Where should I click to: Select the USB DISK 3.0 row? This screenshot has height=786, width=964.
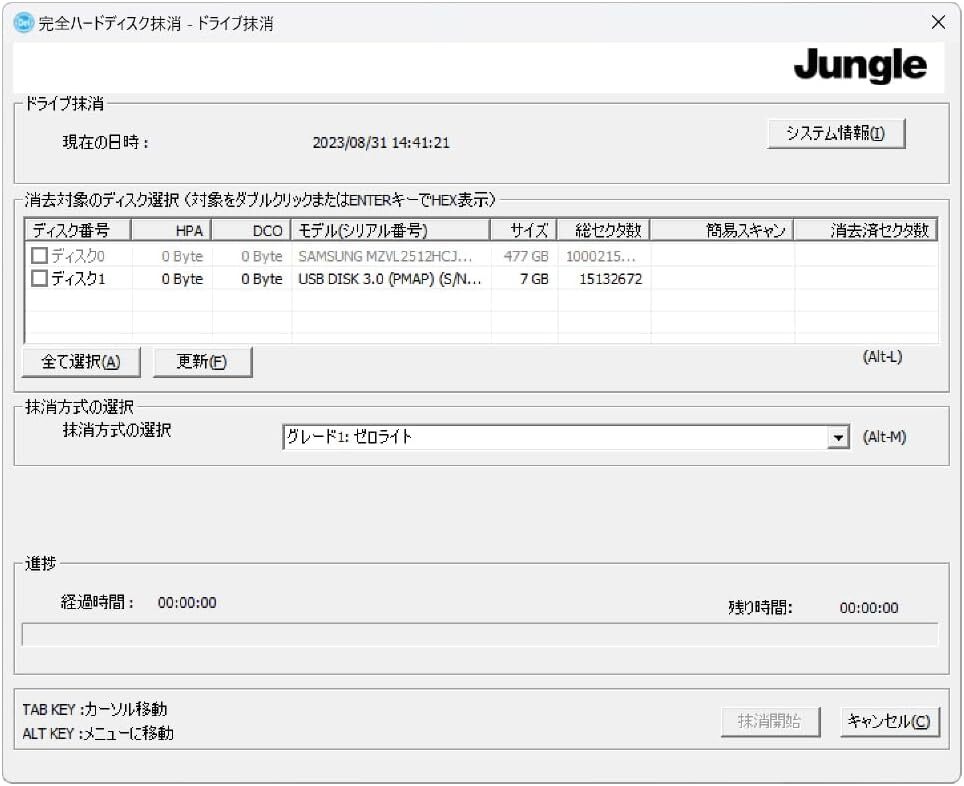(x=390, y=279)
